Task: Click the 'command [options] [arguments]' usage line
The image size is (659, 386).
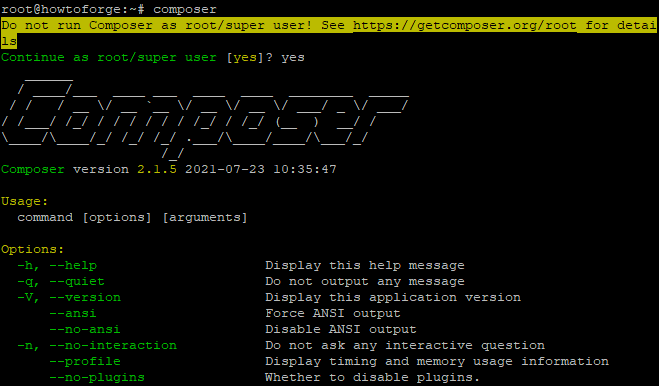Action: tap(132, 217)
